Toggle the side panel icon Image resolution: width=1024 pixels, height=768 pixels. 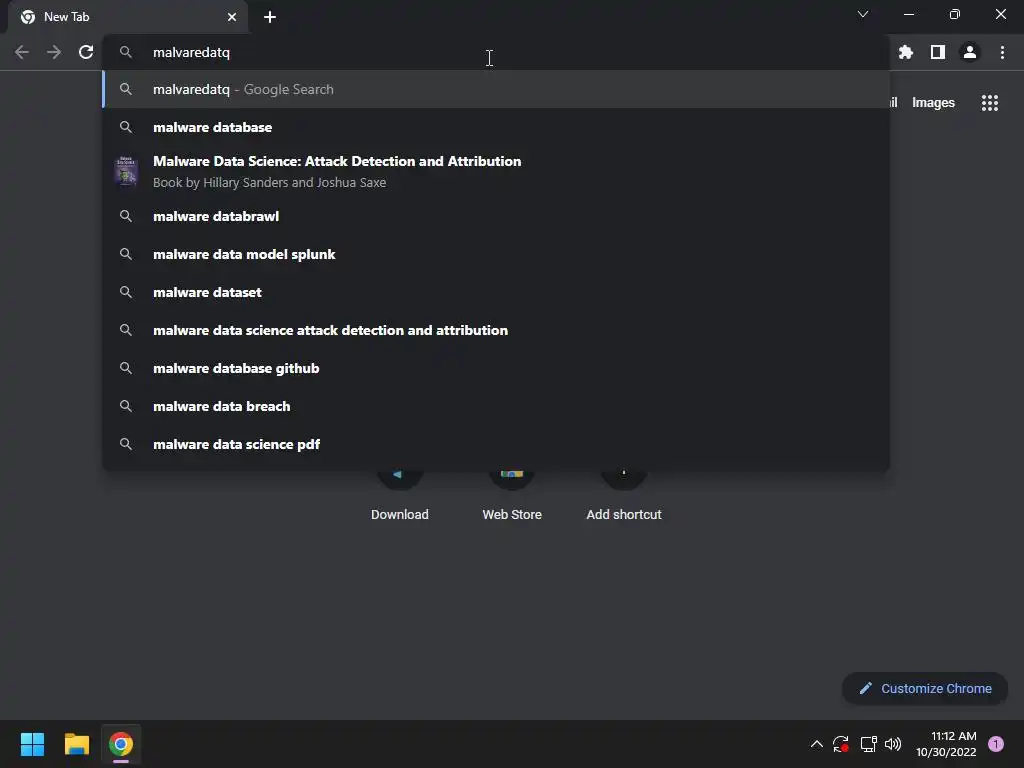click(938, 52)
